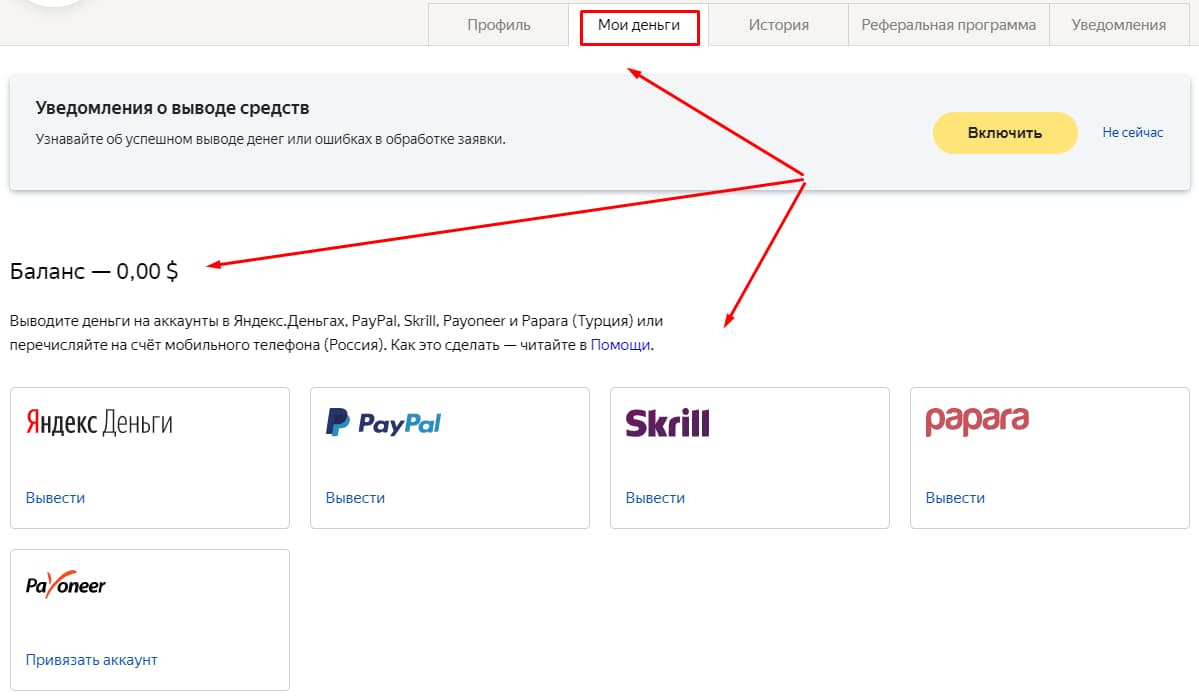This screenshot has height=700, width=1199.
Task: Click the Баланс — 0,00 $ text
Action: click(x=94, y=270)
